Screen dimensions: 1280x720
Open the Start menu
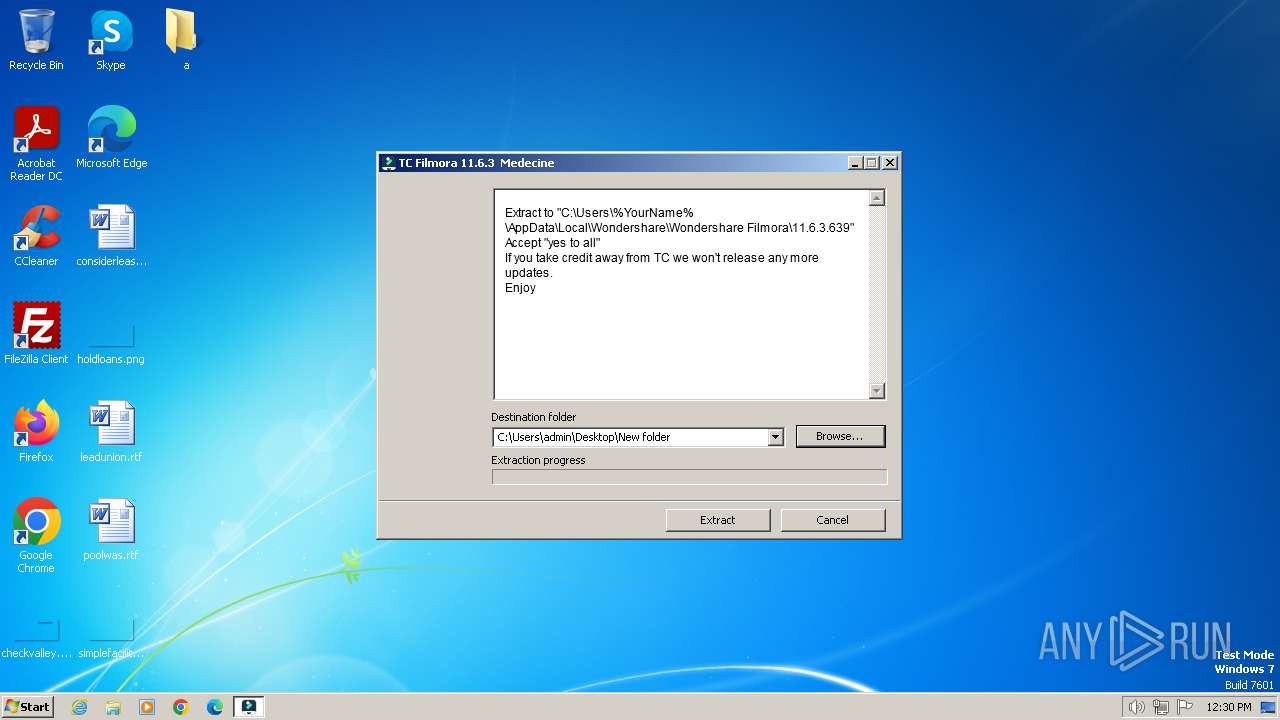28,707
